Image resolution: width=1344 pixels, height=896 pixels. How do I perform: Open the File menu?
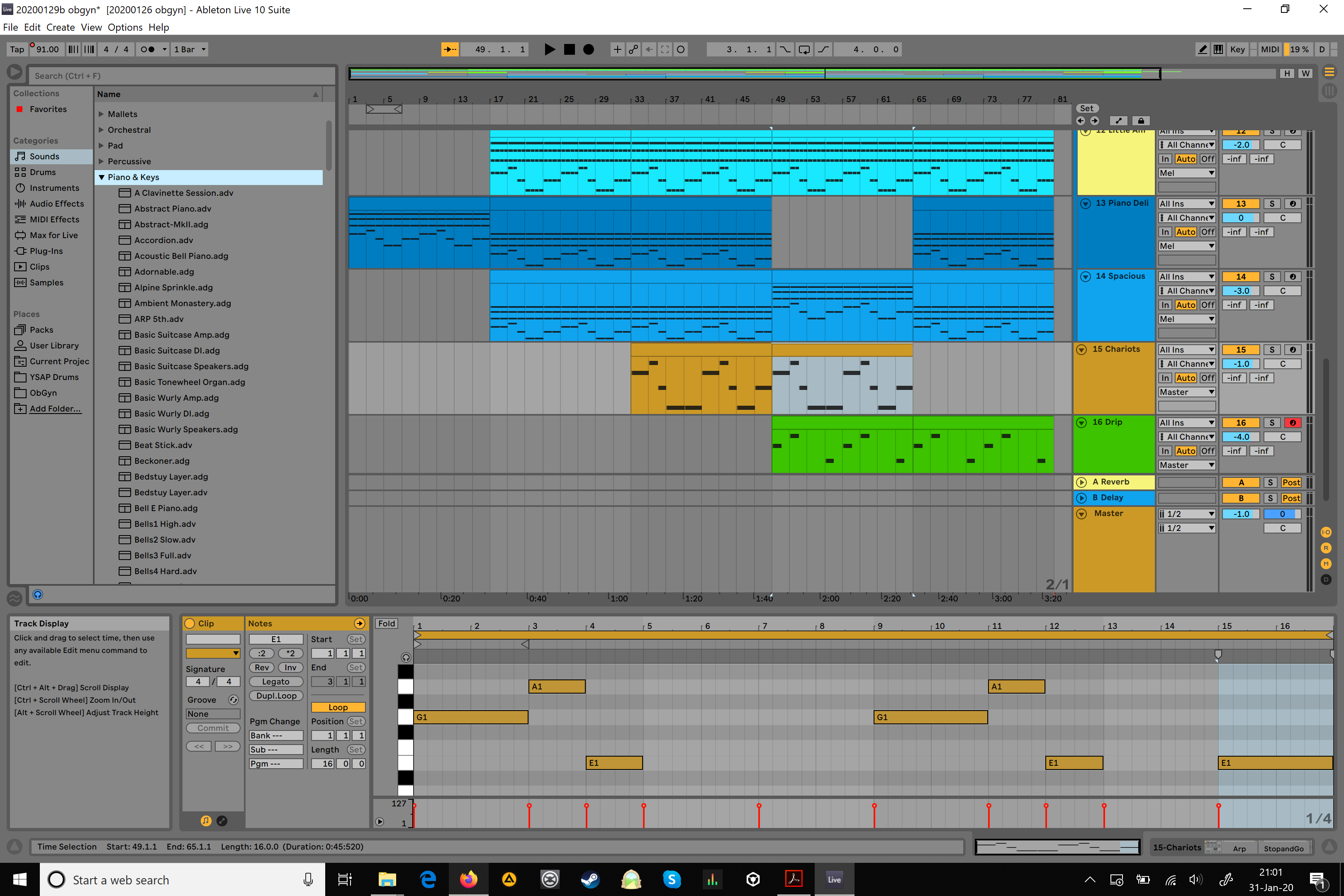[x=10, y=27]
